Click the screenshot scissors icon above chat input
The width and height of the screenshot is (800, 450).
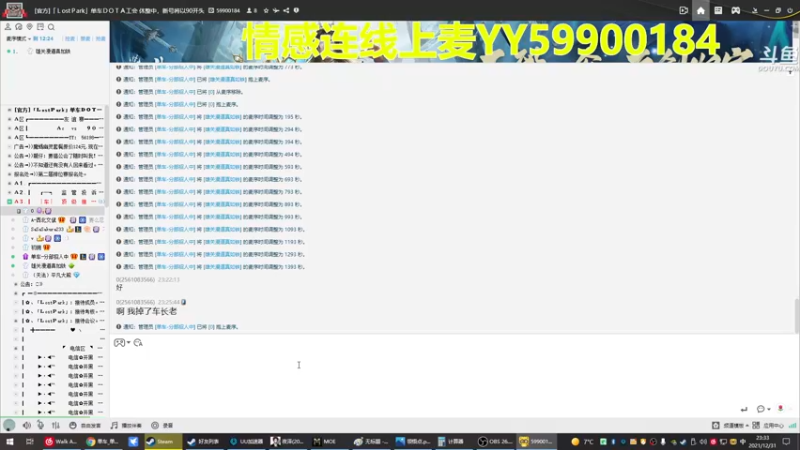coord(138,342)
